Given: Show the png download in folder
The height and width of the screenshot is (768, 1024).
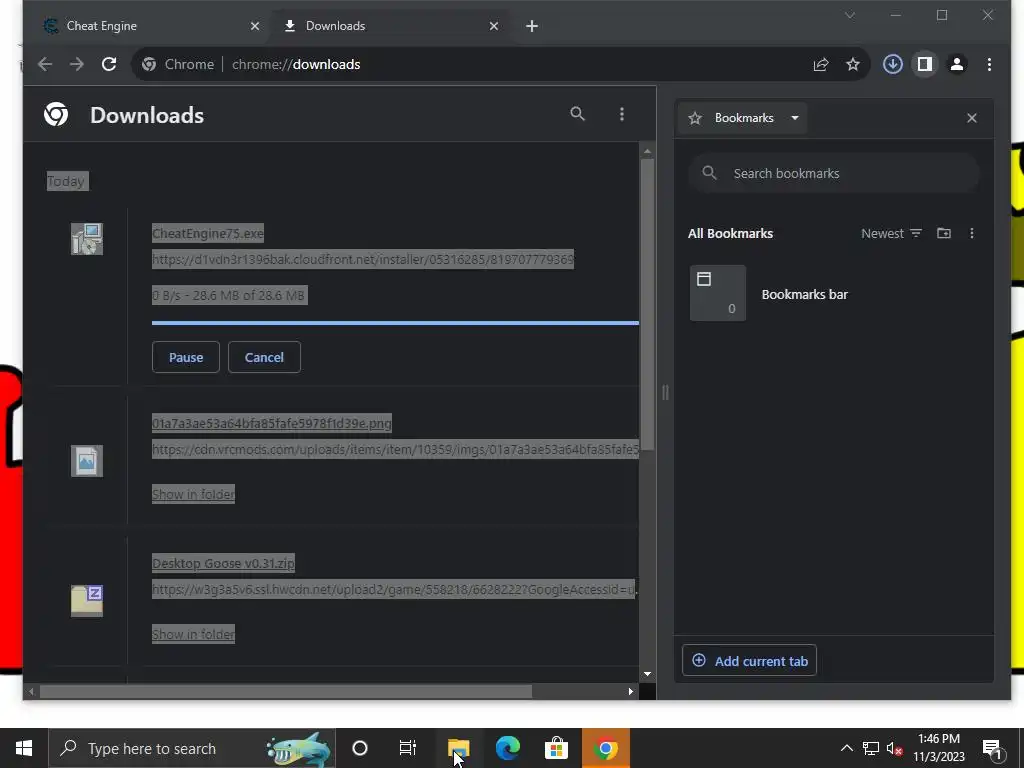Looking at the screenshot, I should click(x=193, y=494).
